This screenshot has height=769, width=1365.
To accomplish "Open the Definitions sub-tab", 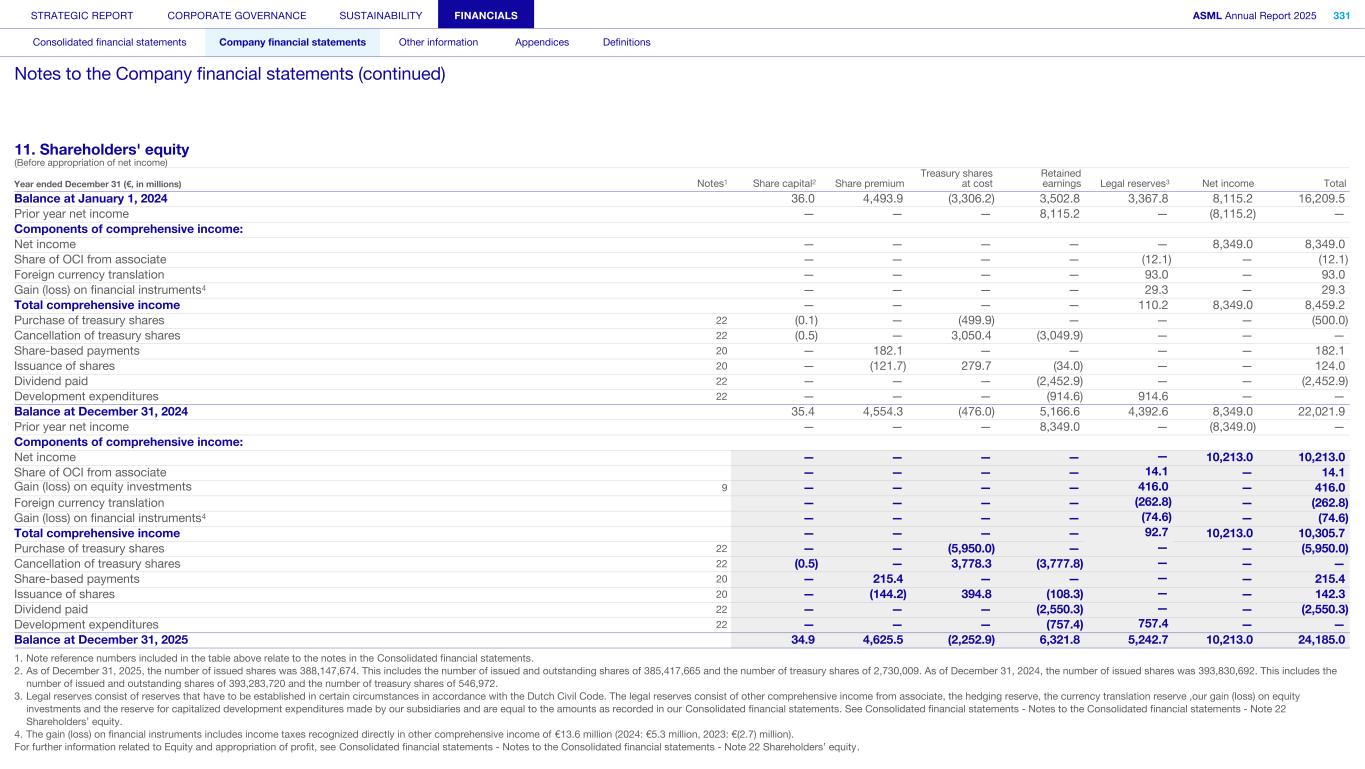I will click(626, 42).
